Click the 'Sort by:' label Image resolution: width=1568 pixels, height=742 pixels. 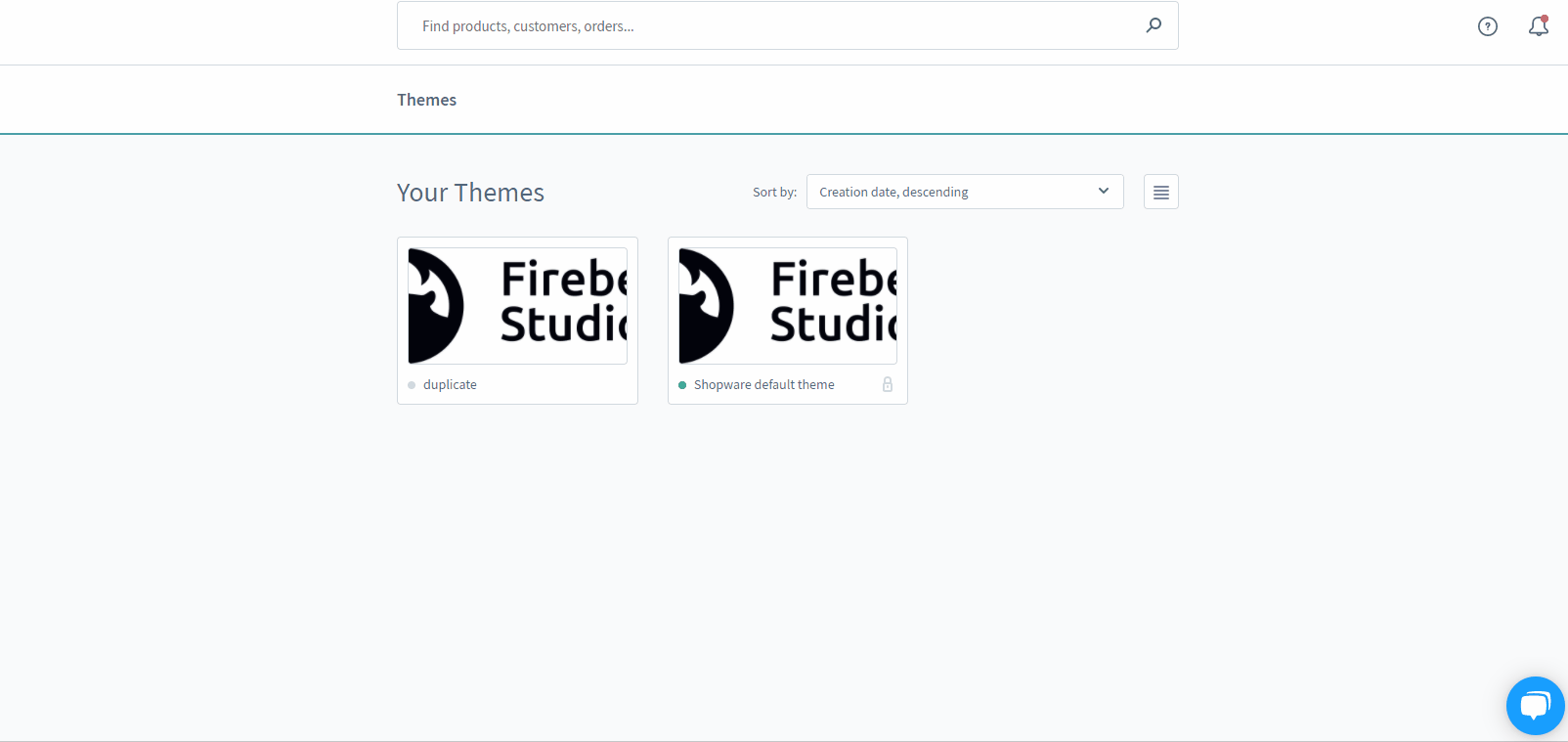[x=774, y=192]
